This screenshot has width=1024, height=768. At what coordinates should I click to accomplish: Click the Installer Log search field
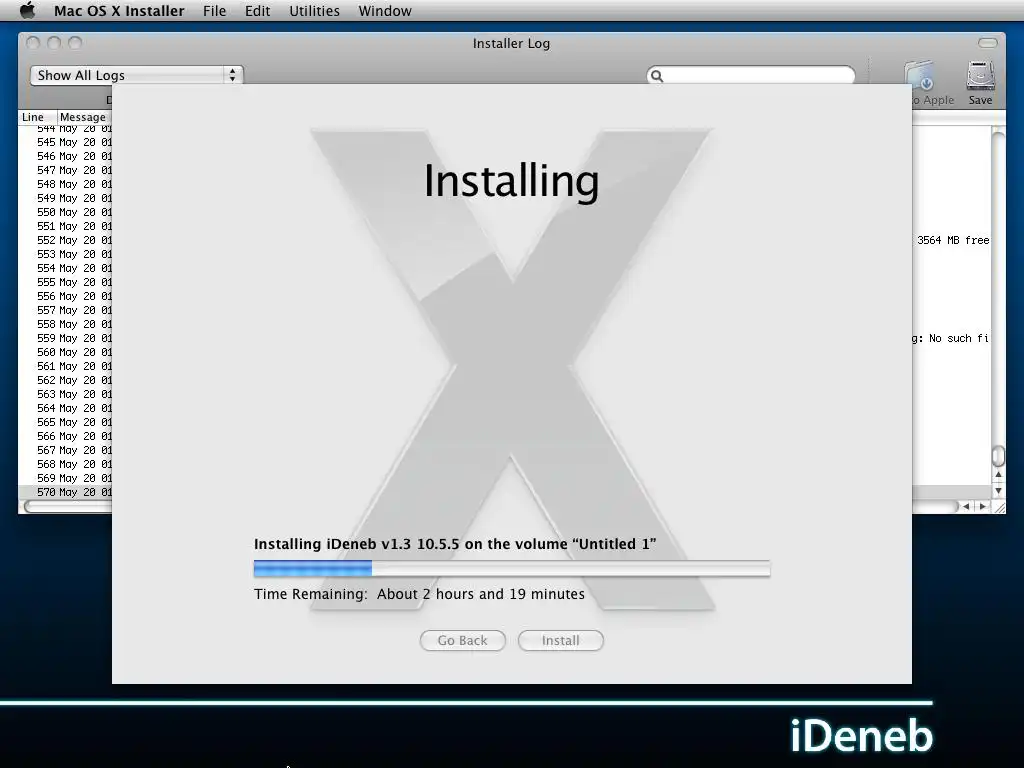(750, 75)
